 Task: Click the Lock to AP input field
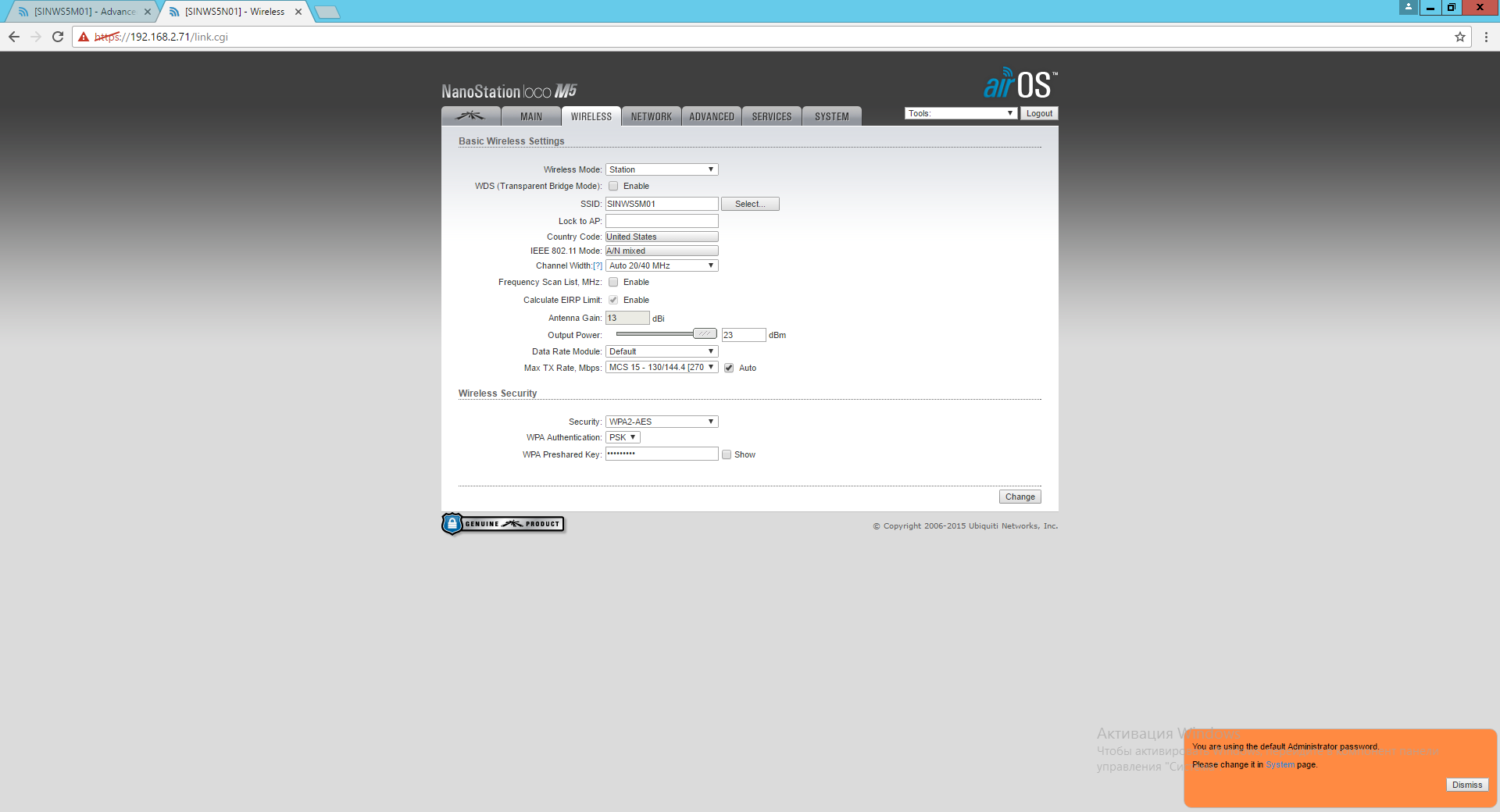661,221
